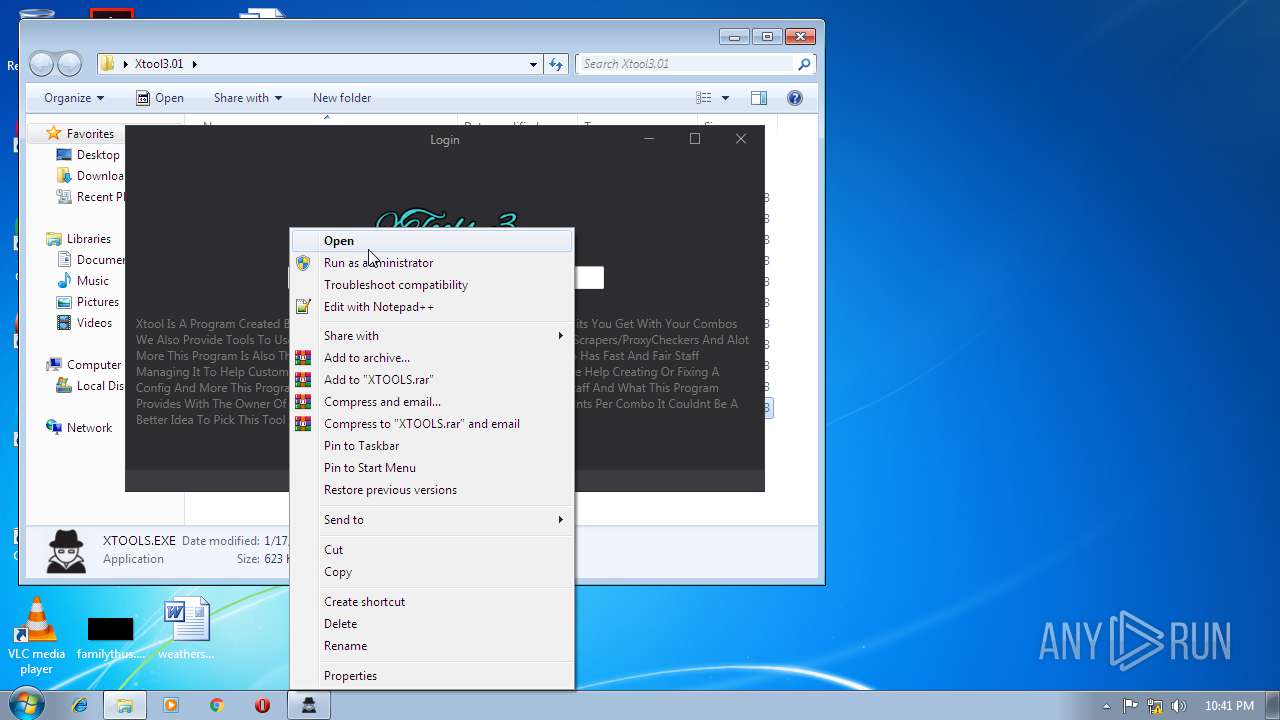
Task: Click the Notepad++ icon in context menu
Action: (x=303, y=307)
